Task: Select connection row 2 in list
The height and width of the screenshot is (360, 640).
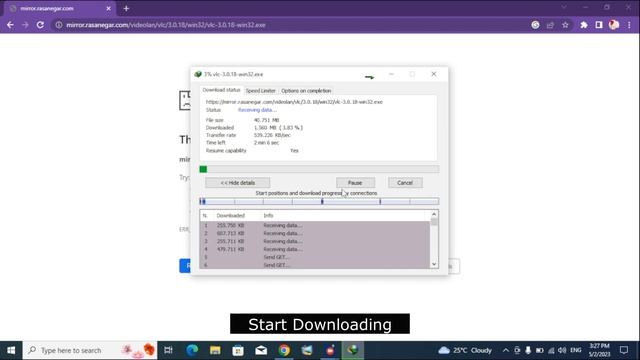Action: click(314, 233)
